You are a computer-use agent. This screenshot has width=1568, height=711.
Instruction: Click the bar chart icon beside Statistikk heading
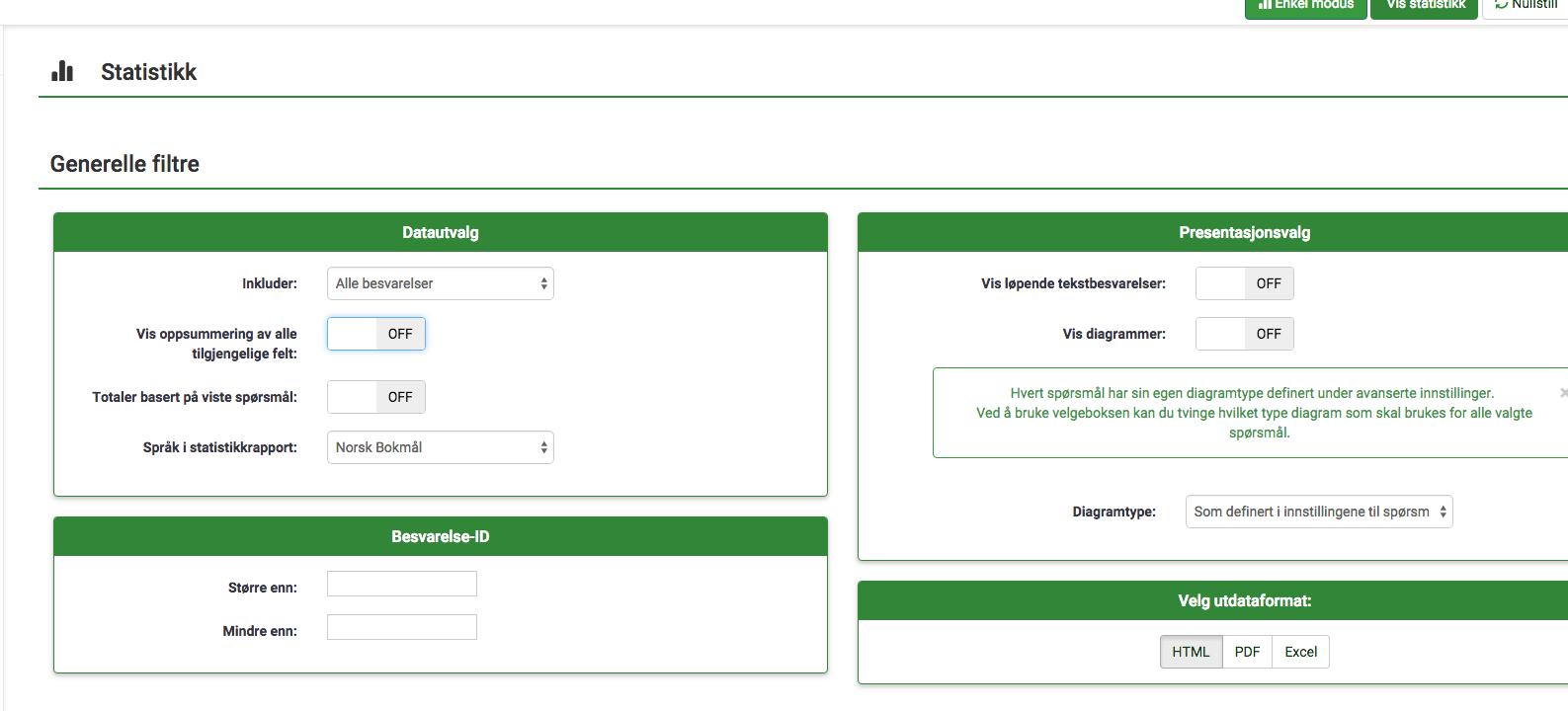pyautogui.click(x=62, y=71)
